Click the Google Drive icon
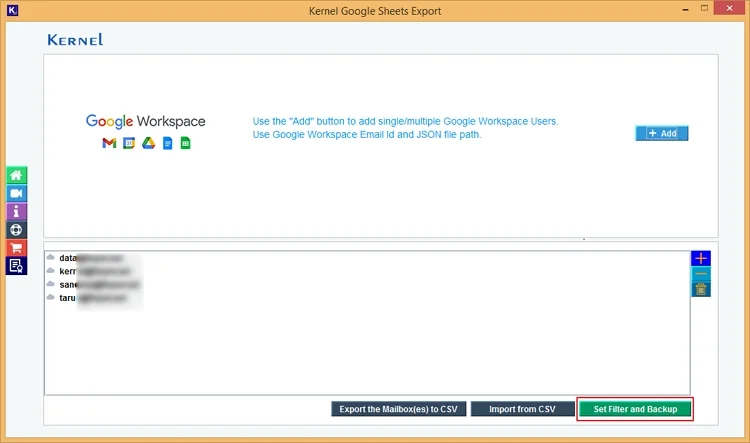Viewport: 750px width, 443px height. pos(148,144)
